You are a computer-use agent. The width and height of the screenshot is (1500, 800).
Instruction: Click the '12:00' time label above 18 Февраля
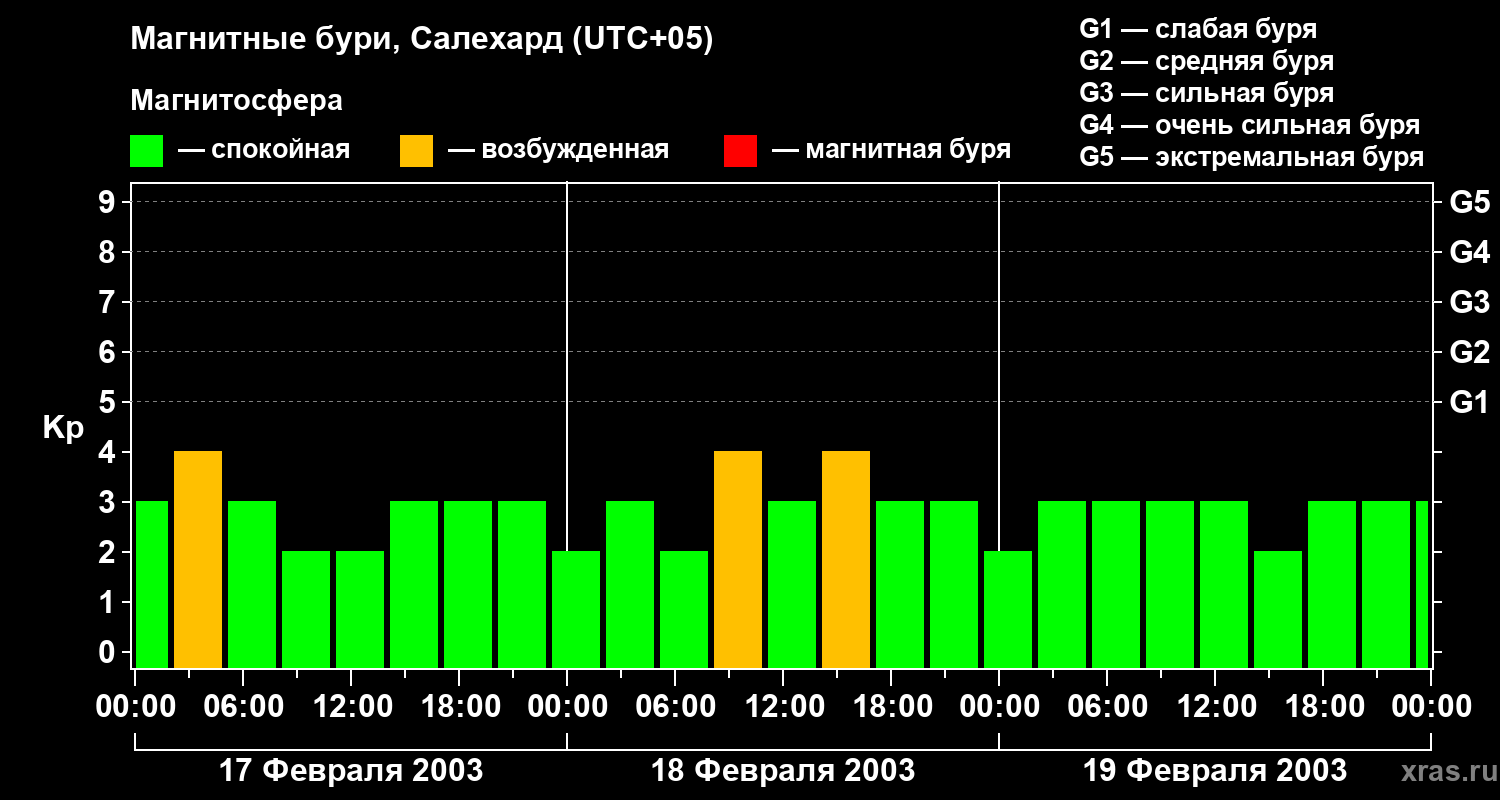click(x=784, y=707)
